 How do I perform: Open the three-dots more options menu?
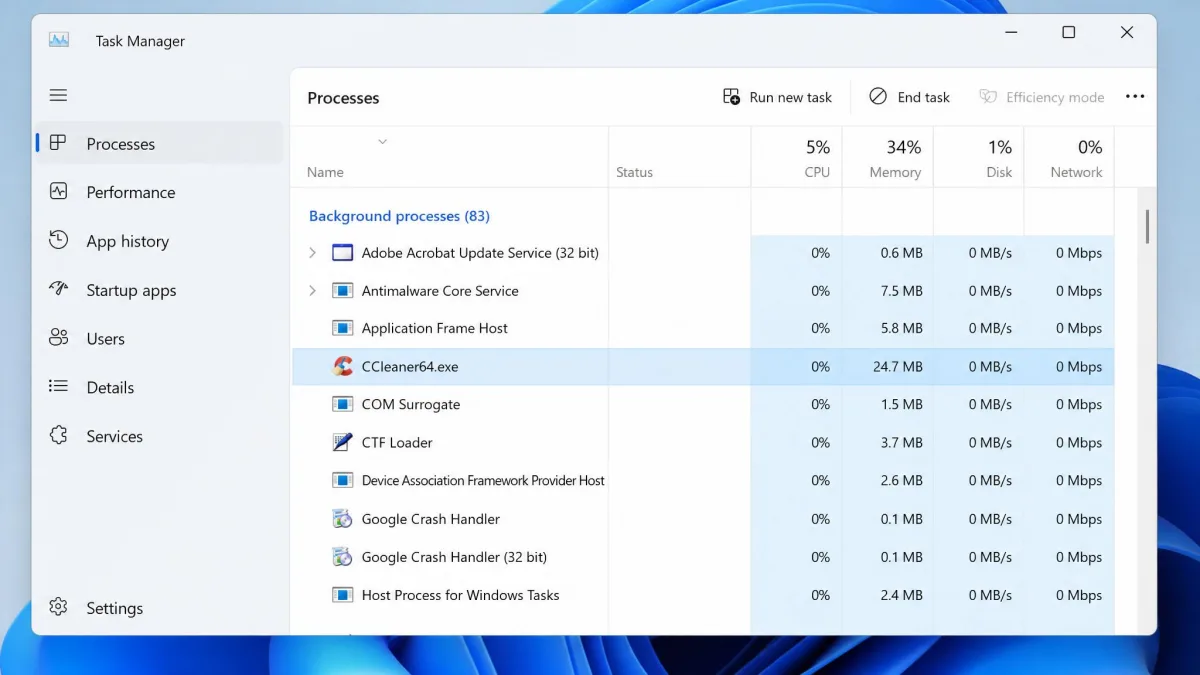coord(1135,96)
